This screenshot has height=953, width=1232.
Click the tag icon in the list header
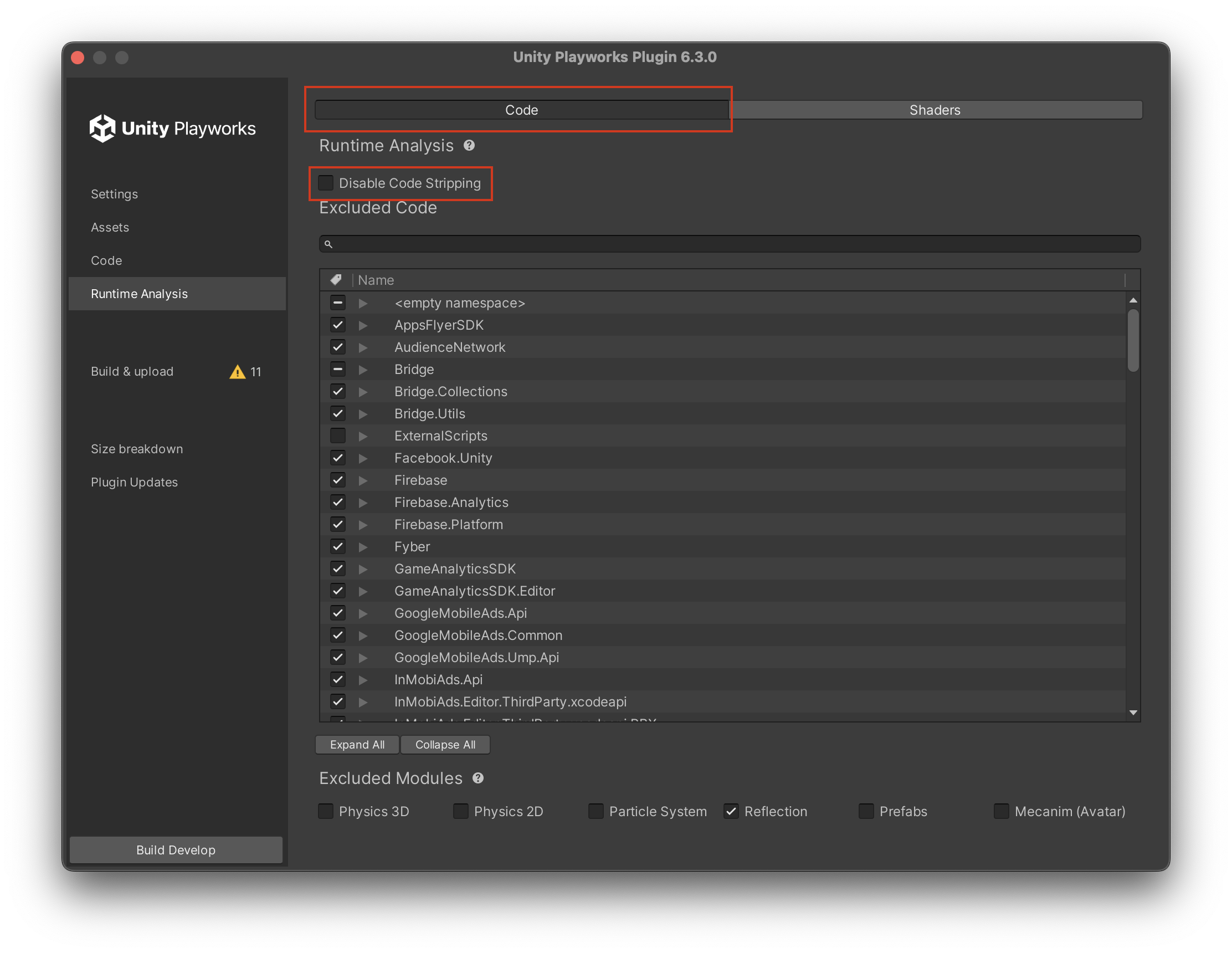click(x=336, y=280)
